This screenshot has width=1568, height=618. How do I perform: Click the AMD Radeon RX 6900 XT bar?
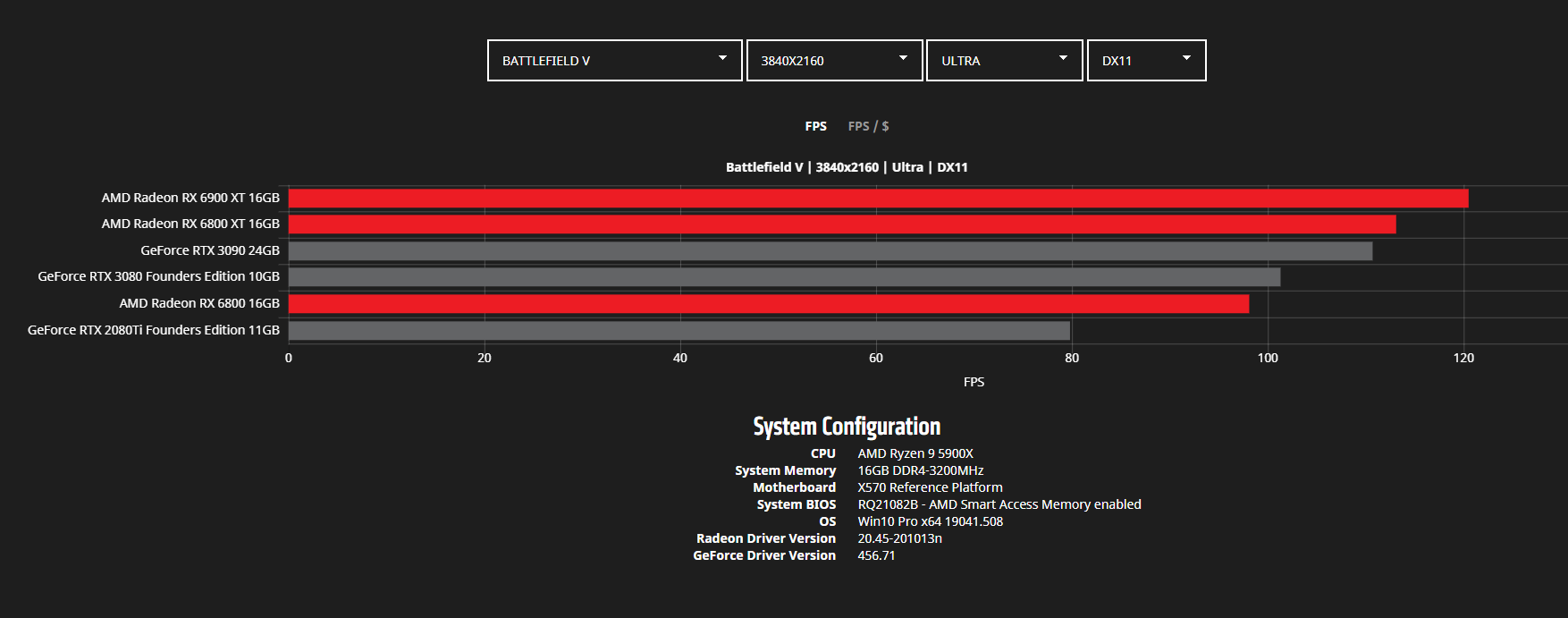point(879,198)
